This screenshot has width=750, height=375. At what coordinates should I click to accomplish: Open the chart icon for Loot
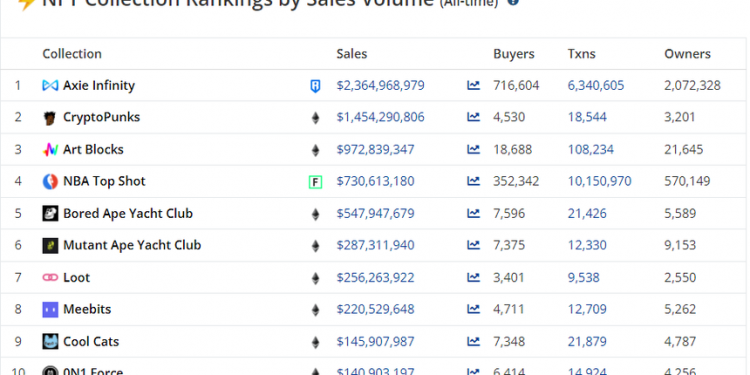click(473, 277)
